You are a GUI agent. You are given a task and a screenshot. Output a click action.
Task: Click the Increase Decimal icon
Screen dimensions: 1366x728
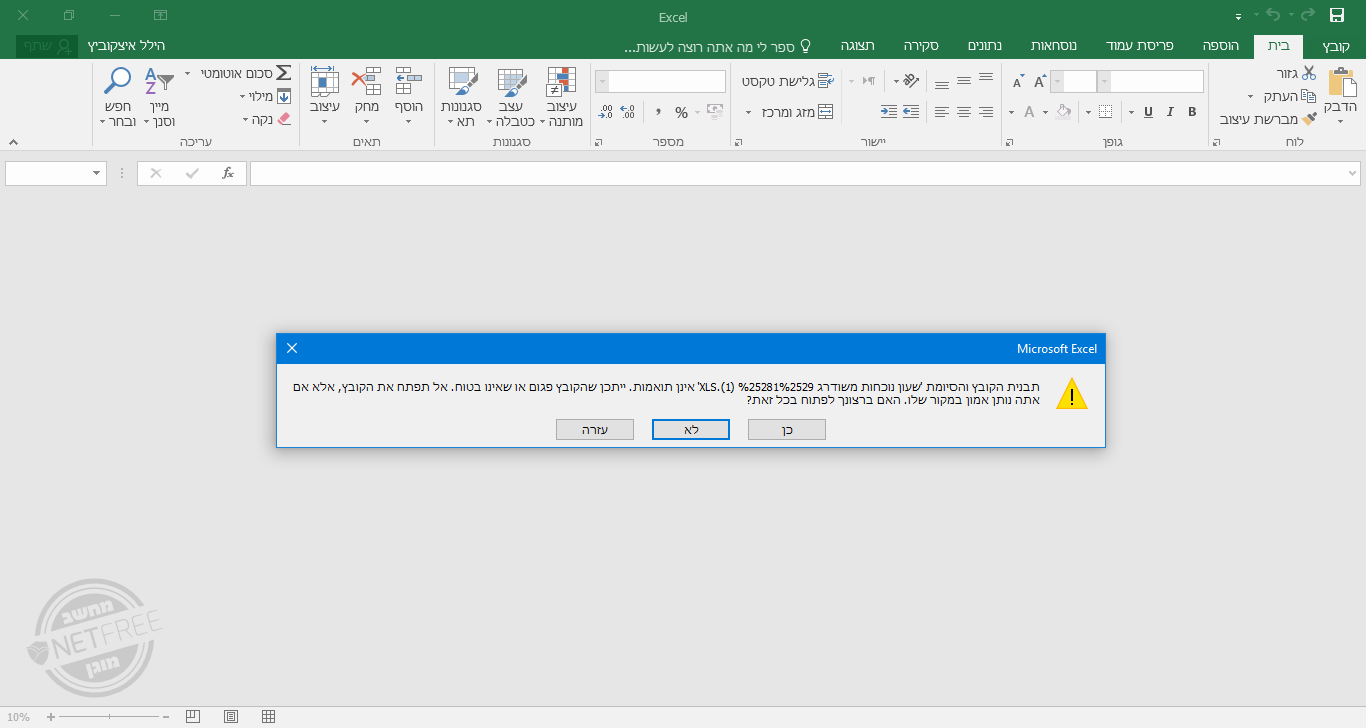click(628, 112)
